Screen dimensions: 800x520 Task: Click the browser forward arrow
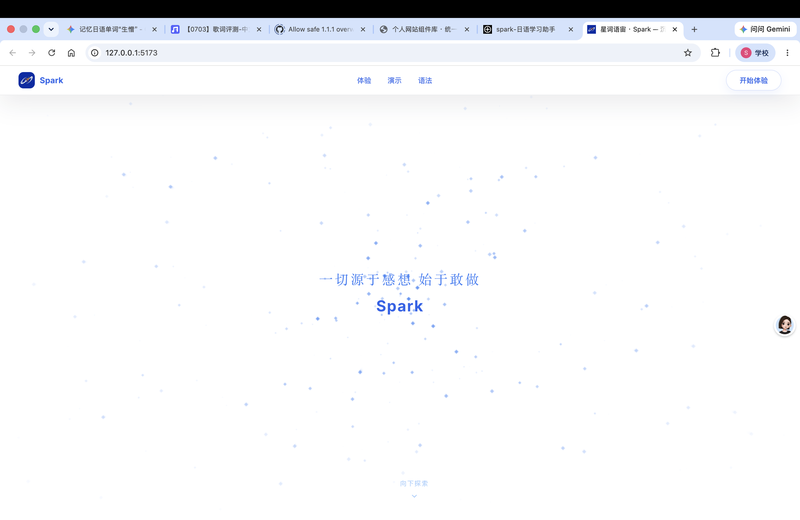click(32, 53)
